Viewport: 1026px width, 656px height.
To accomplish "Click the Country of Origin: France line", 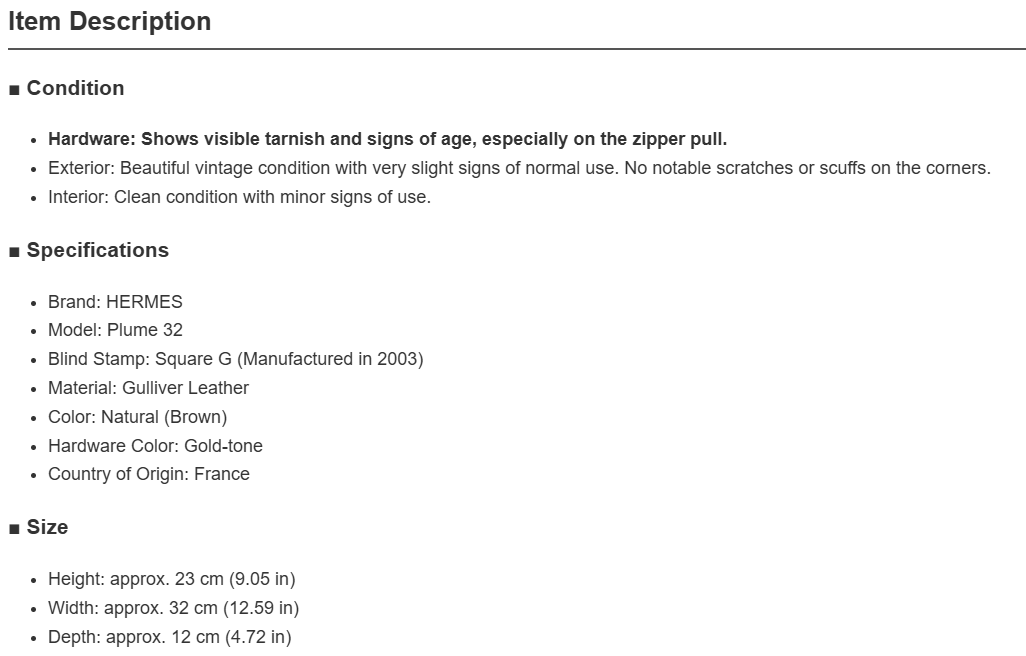I will (149, 474).
